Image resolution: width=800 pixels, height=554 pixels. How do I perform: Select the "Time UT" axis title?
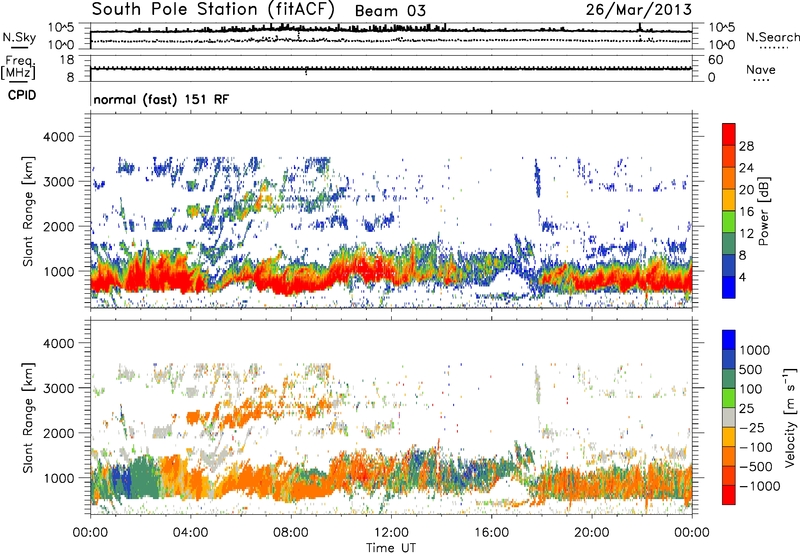(391, 547)
